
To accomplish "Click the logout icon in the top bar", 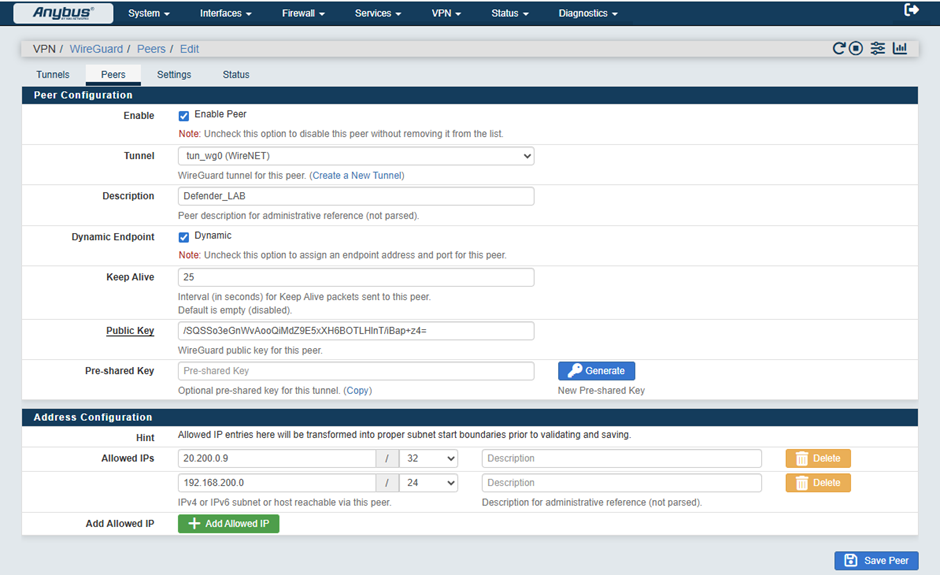I will click(x=911, y=10).
